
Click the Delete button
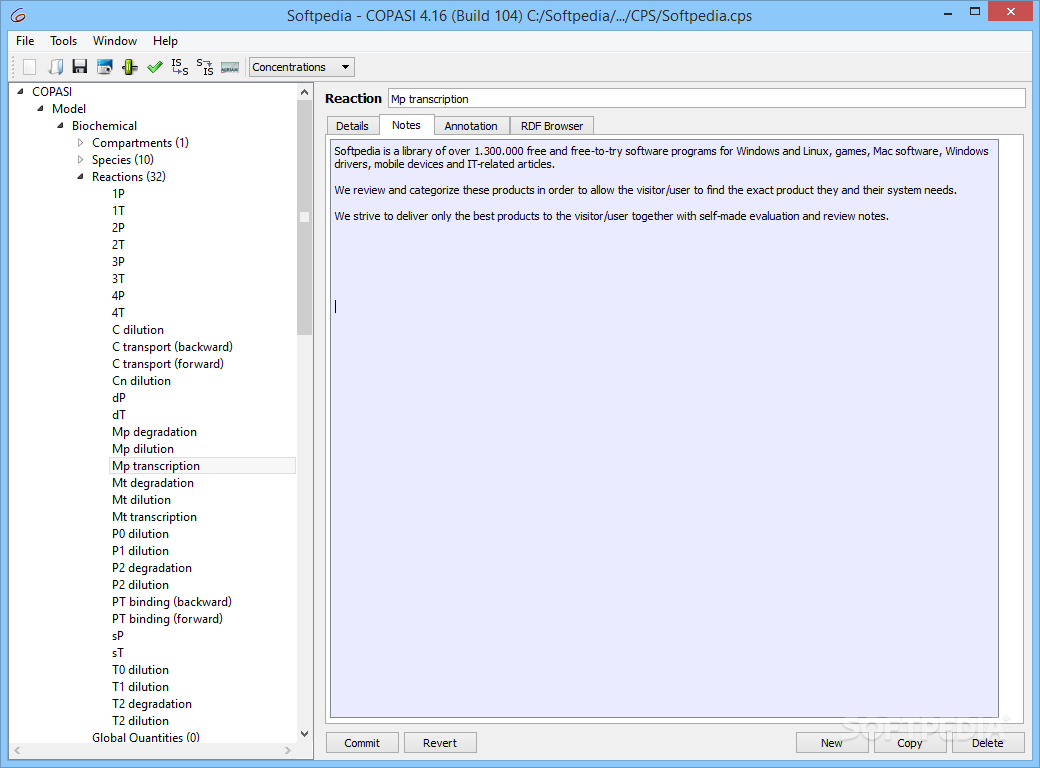[x=988, y=743]
